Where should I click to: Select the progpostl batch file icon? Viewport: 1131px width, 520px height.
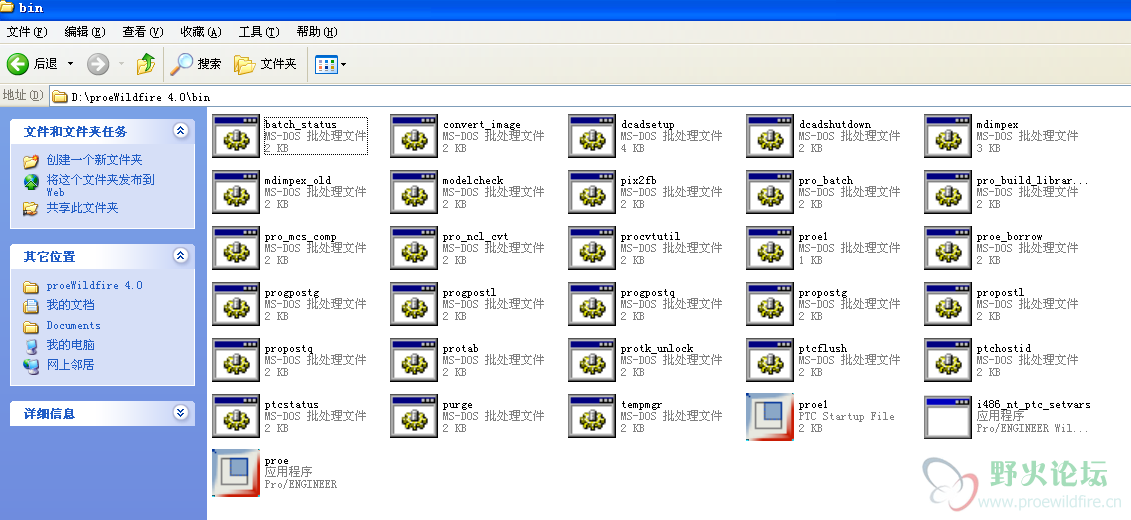414,304
